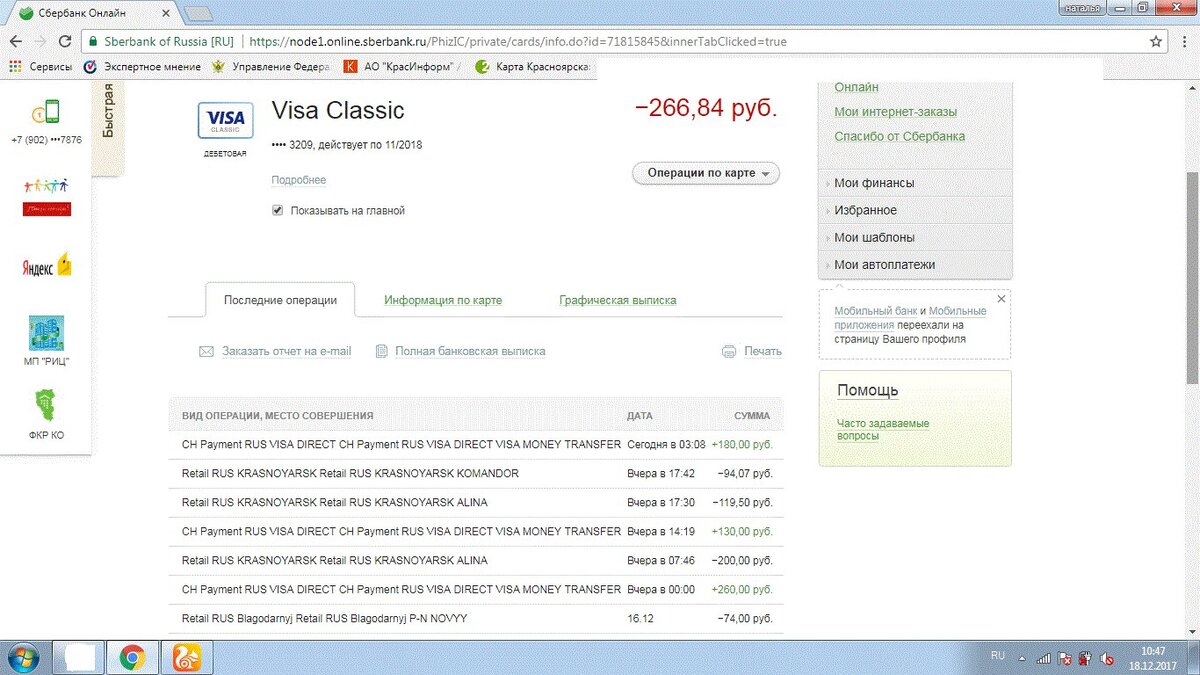The width and height of the screenshot is (1200, 675).
Task: Click Полная банковская выписка link
Action: [470, 352]
